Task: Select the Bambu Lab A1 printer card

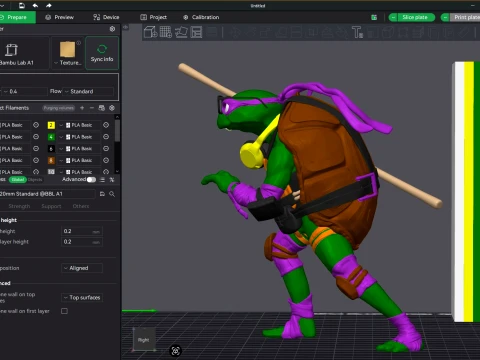Action: coord(24,53)
